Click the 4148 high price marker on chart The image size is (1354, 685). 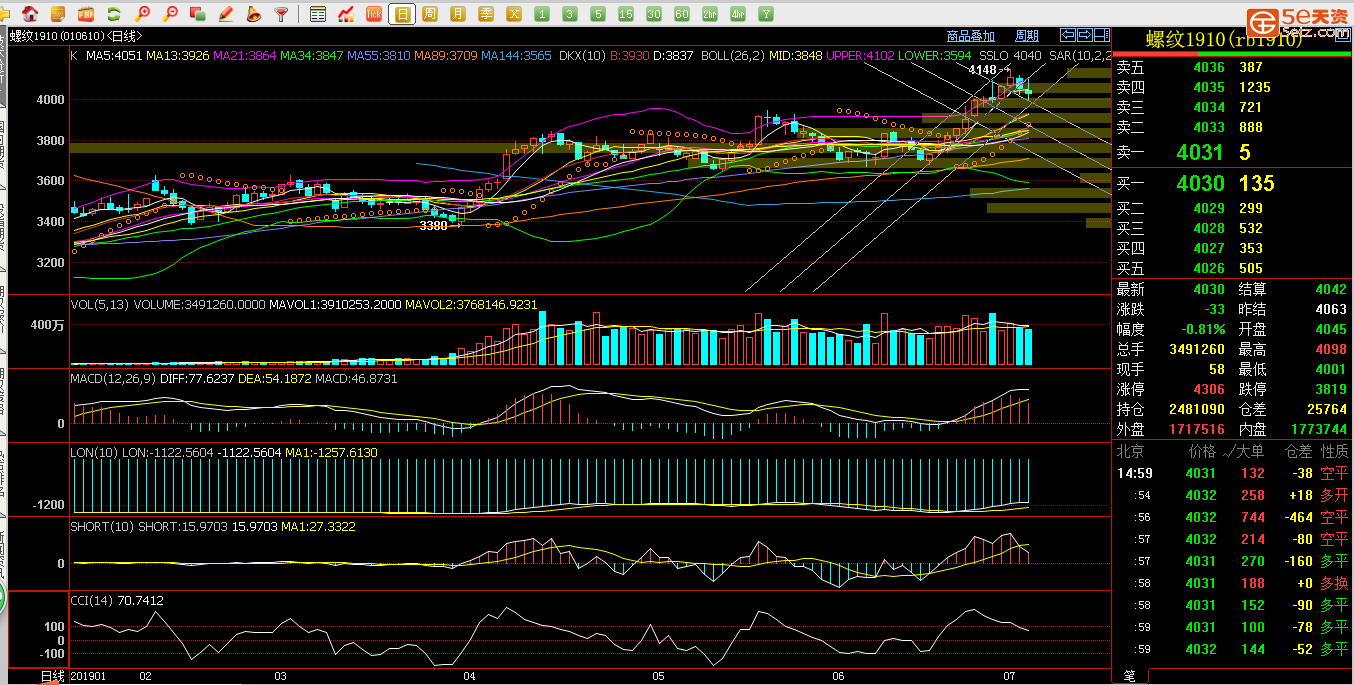(x=983, y=70)
